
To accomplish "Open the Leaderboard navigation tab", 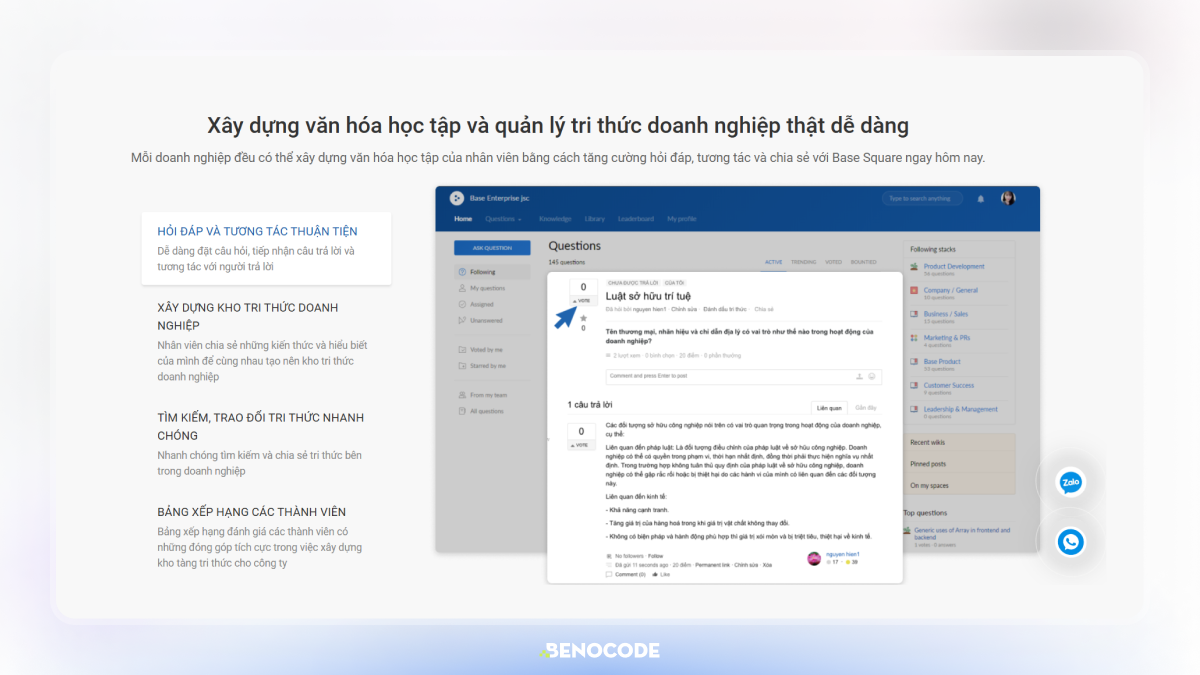I will point(636,219).
